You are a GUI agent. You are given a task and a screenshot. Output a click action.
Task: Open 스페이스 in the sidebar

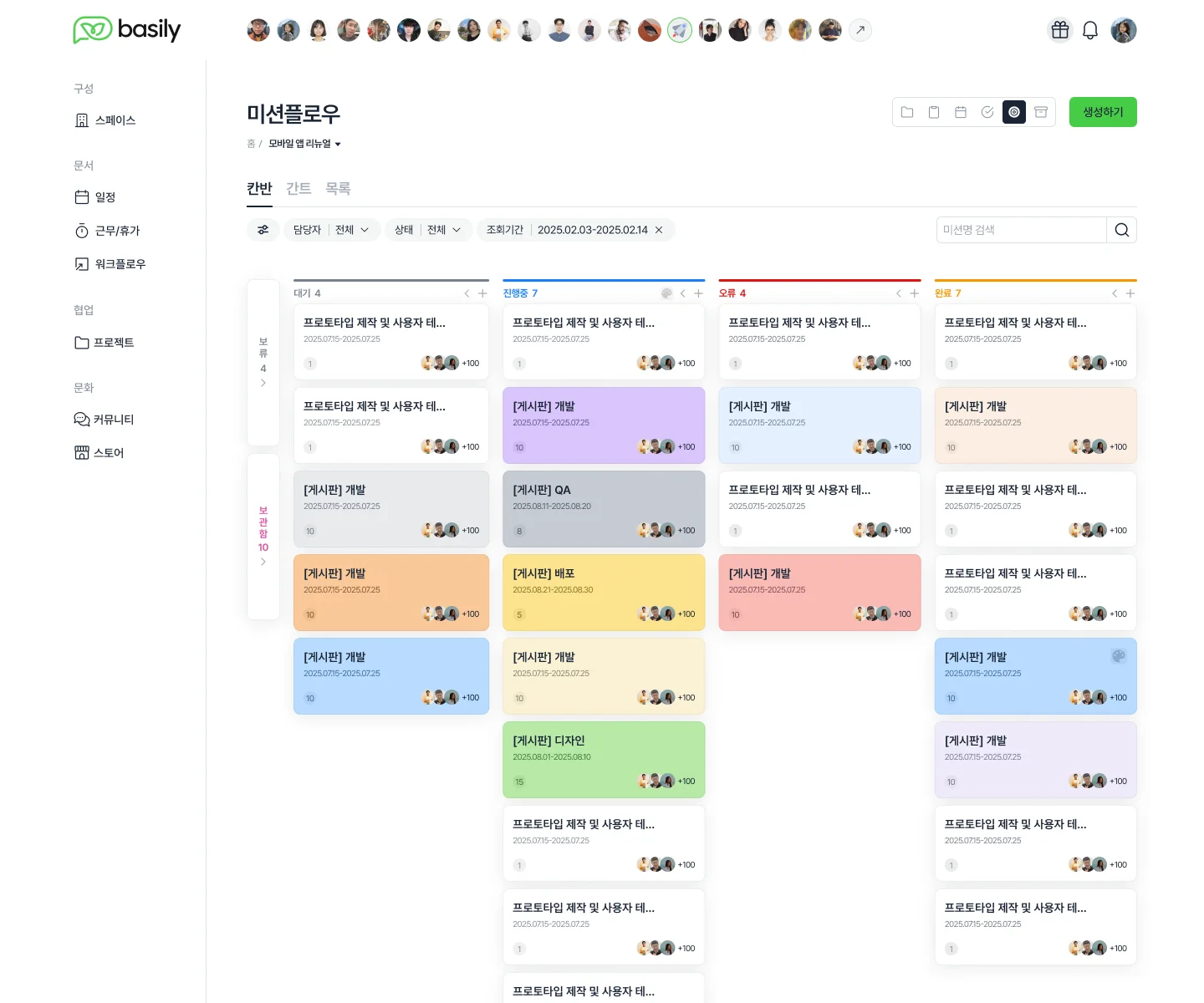tap(105, 120)
